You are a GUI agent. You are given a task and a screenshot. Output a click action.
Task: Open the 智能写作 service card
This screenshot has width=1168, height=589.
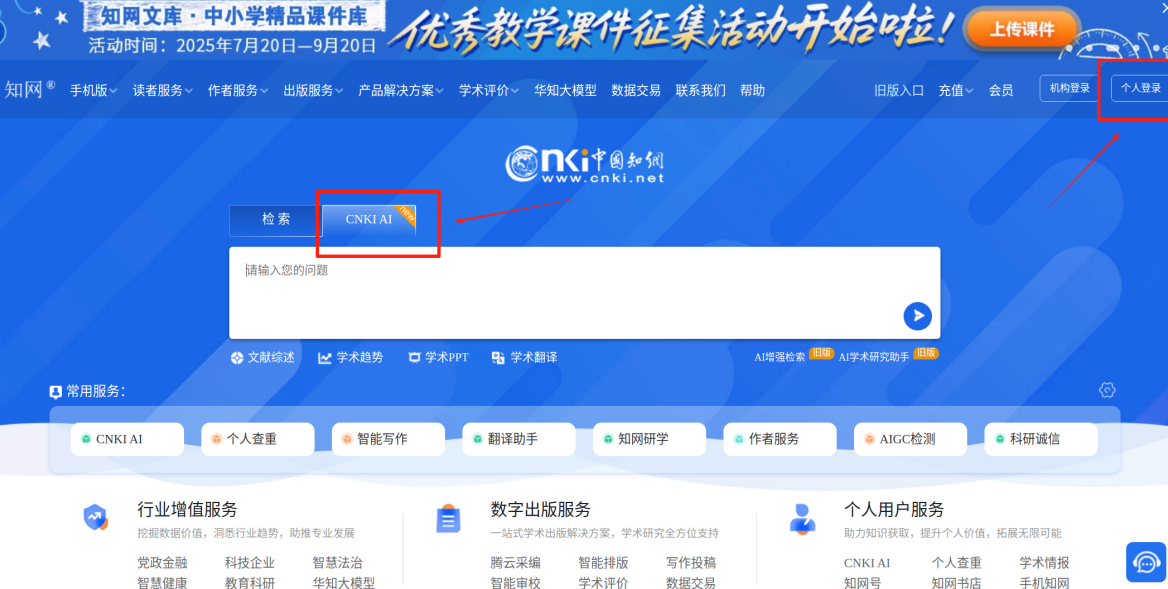tap(388, 439)
